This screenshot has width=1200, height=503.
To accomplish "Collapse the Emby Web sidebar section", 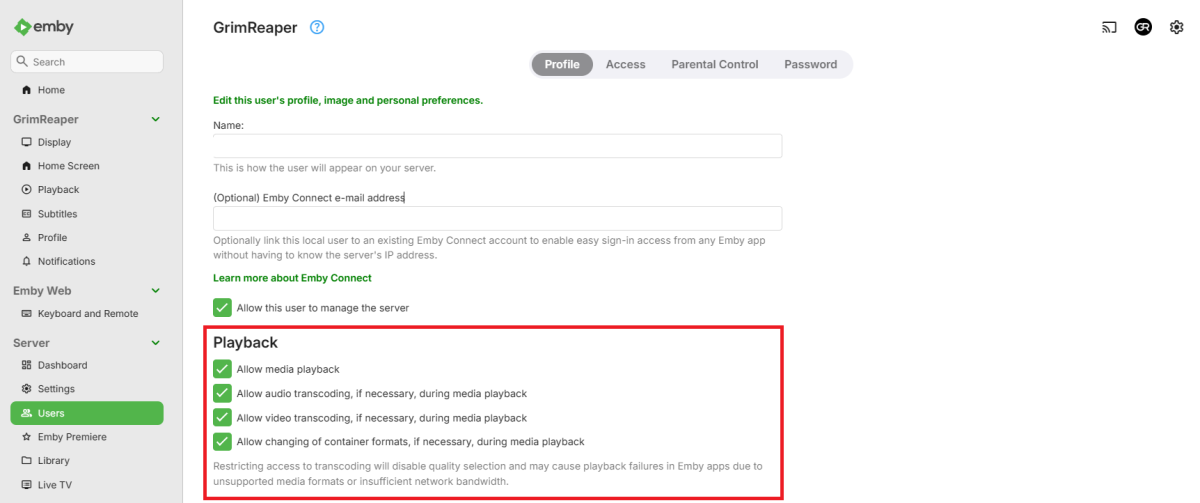I will click(x=155, y=291).
